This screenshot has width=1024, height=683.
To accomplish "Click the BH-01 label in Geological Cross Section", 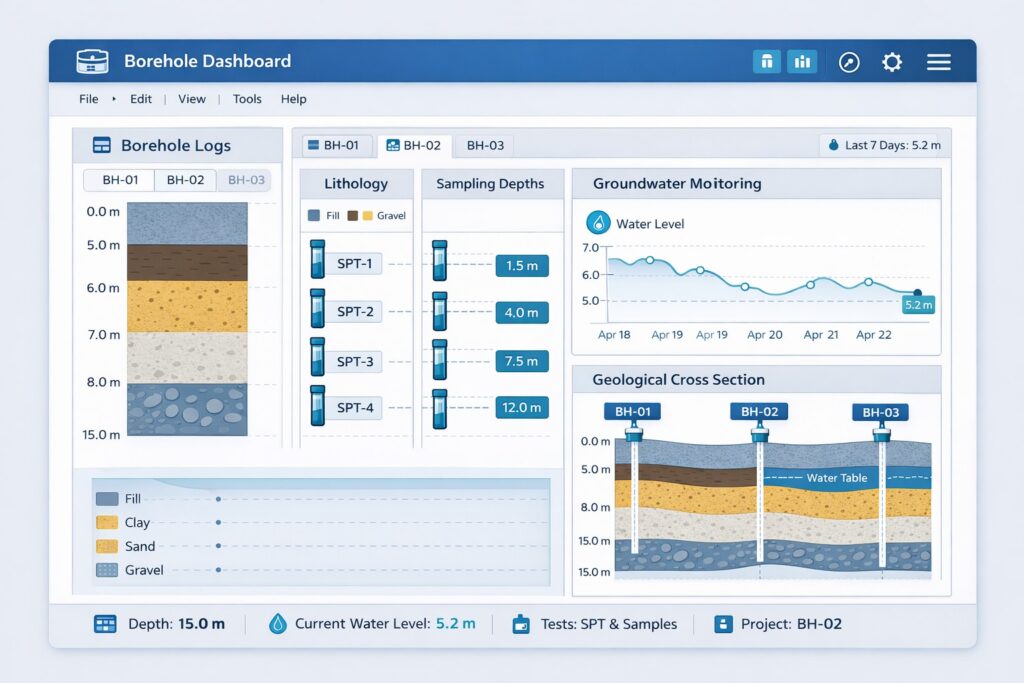I will pos(633,411).
